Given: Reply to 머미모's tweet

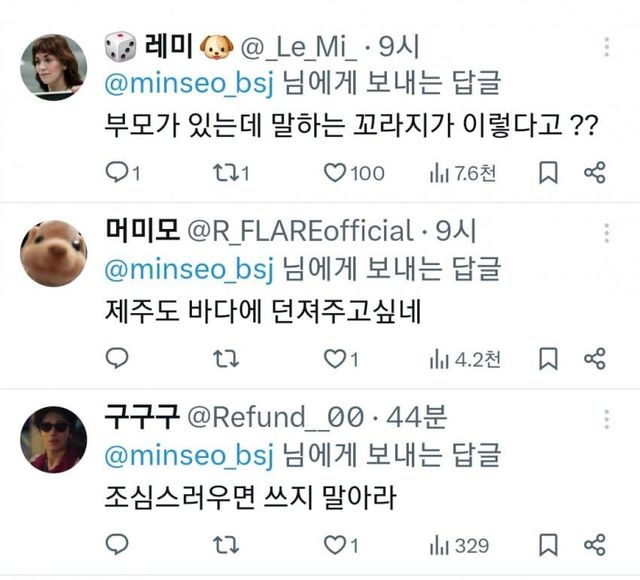Looking at the screenshot, I should pos(118,359).
